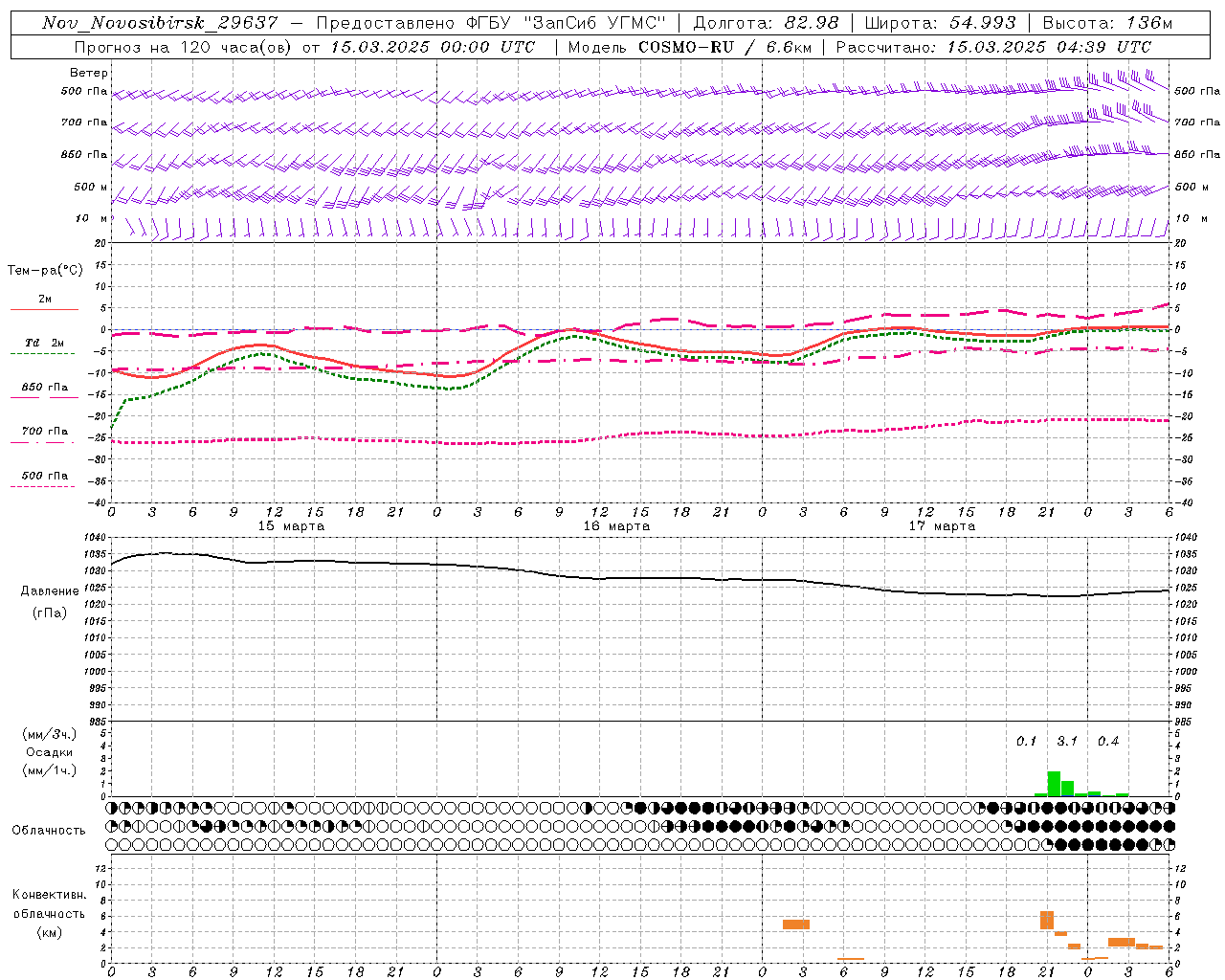1225x980 pixels.
Task: Click the 'Тем-ра(°C)' temperature label
Action: tap(45, 271)
